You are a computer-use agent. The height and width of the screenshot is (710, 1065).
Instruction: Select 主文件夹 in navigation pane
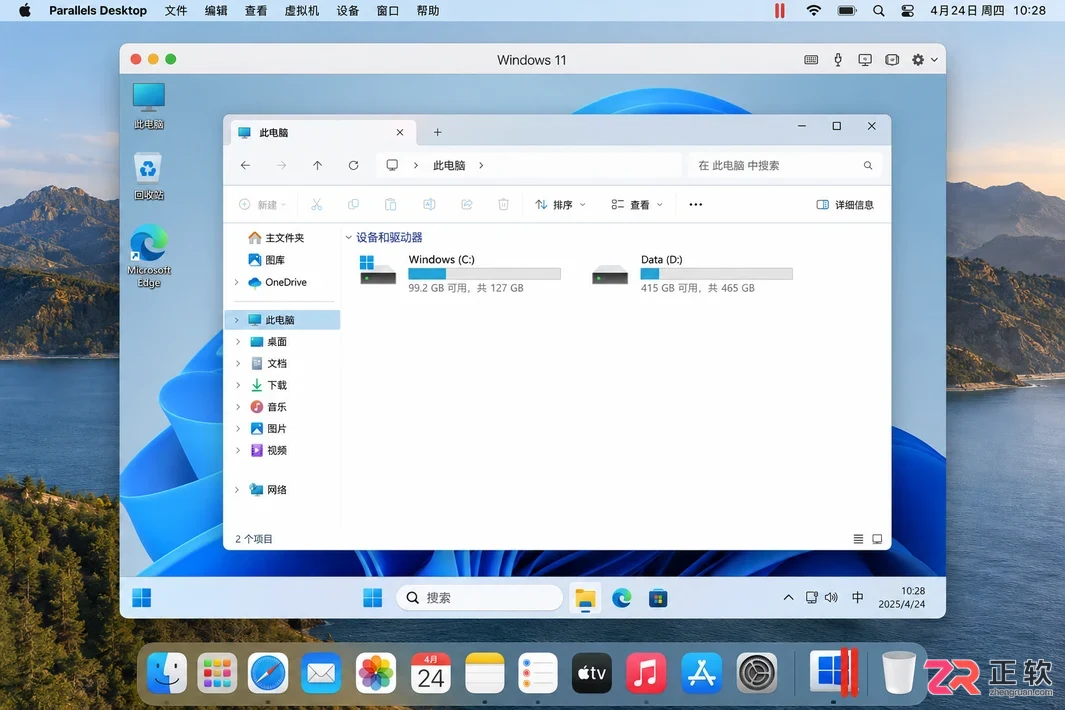coord(276,237)
